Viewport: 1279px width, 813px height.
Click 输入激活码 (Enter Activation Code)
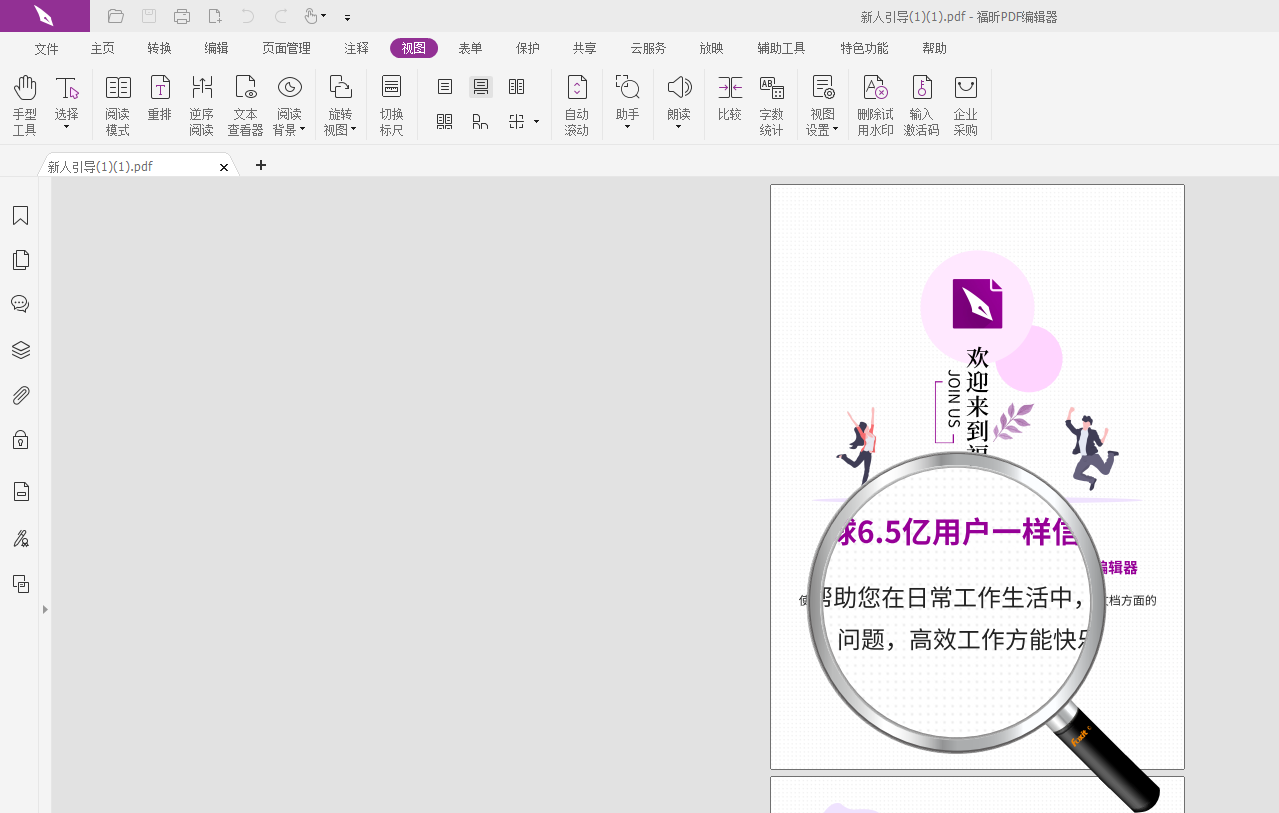point(920,104)
